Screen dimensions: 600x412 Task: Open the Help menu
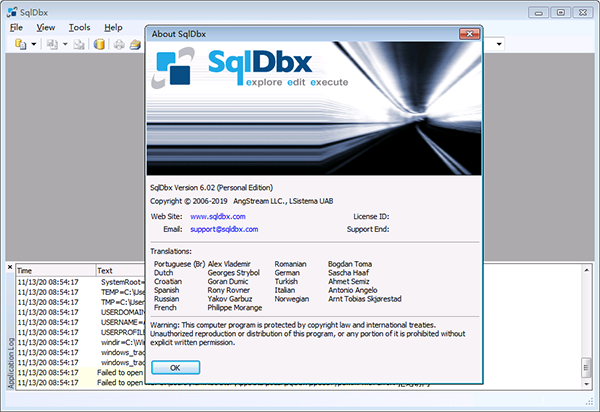113,27
